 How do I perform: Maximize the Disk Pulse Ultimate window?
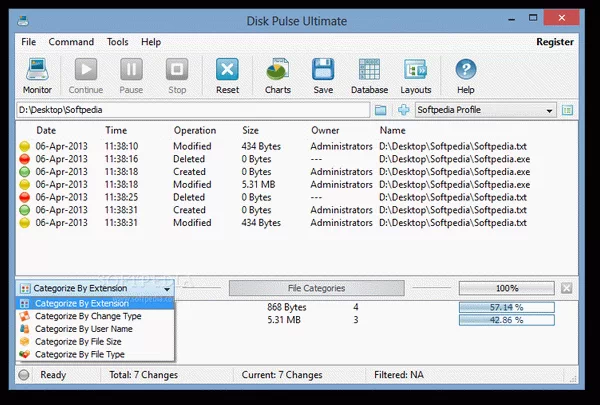tap(533, 18)
